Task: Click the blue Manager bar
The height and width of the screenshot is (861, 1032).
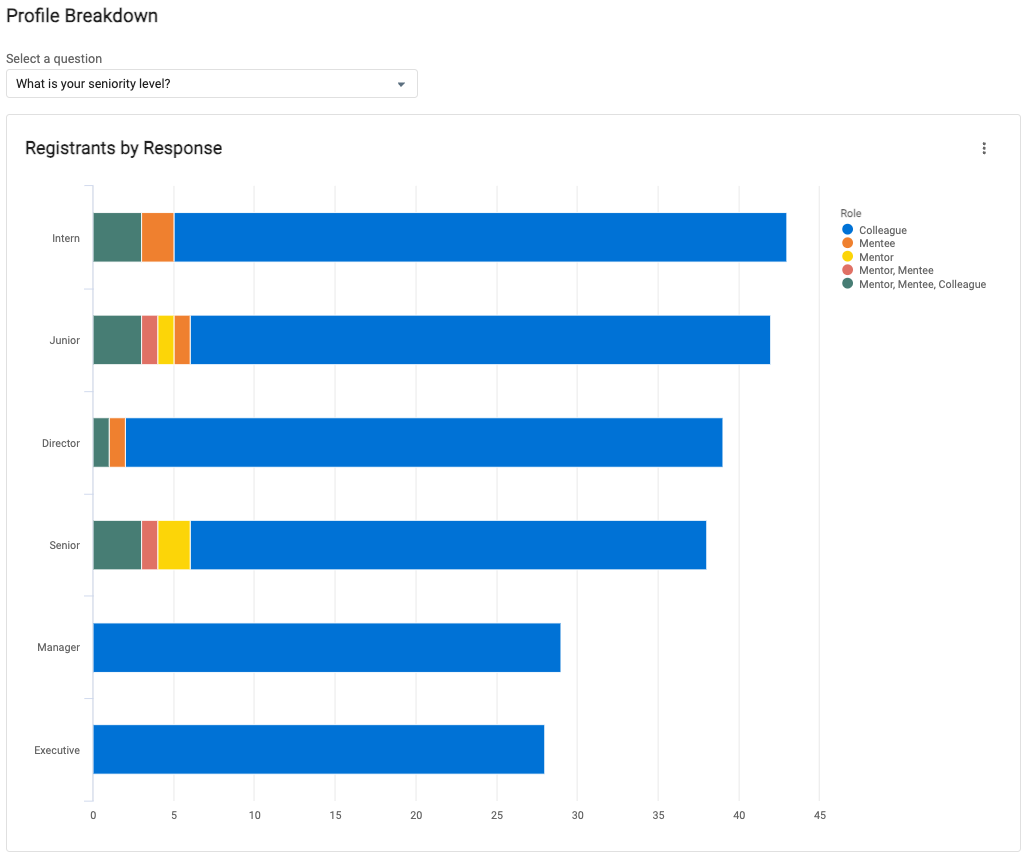Action: (x=326, y=648)
